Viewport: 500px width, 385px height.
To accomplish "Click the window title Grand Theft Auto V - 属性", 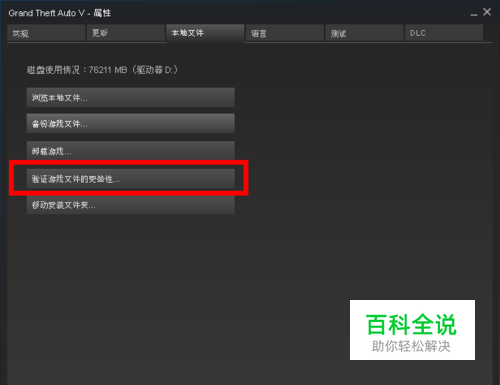I will point(59,13).
